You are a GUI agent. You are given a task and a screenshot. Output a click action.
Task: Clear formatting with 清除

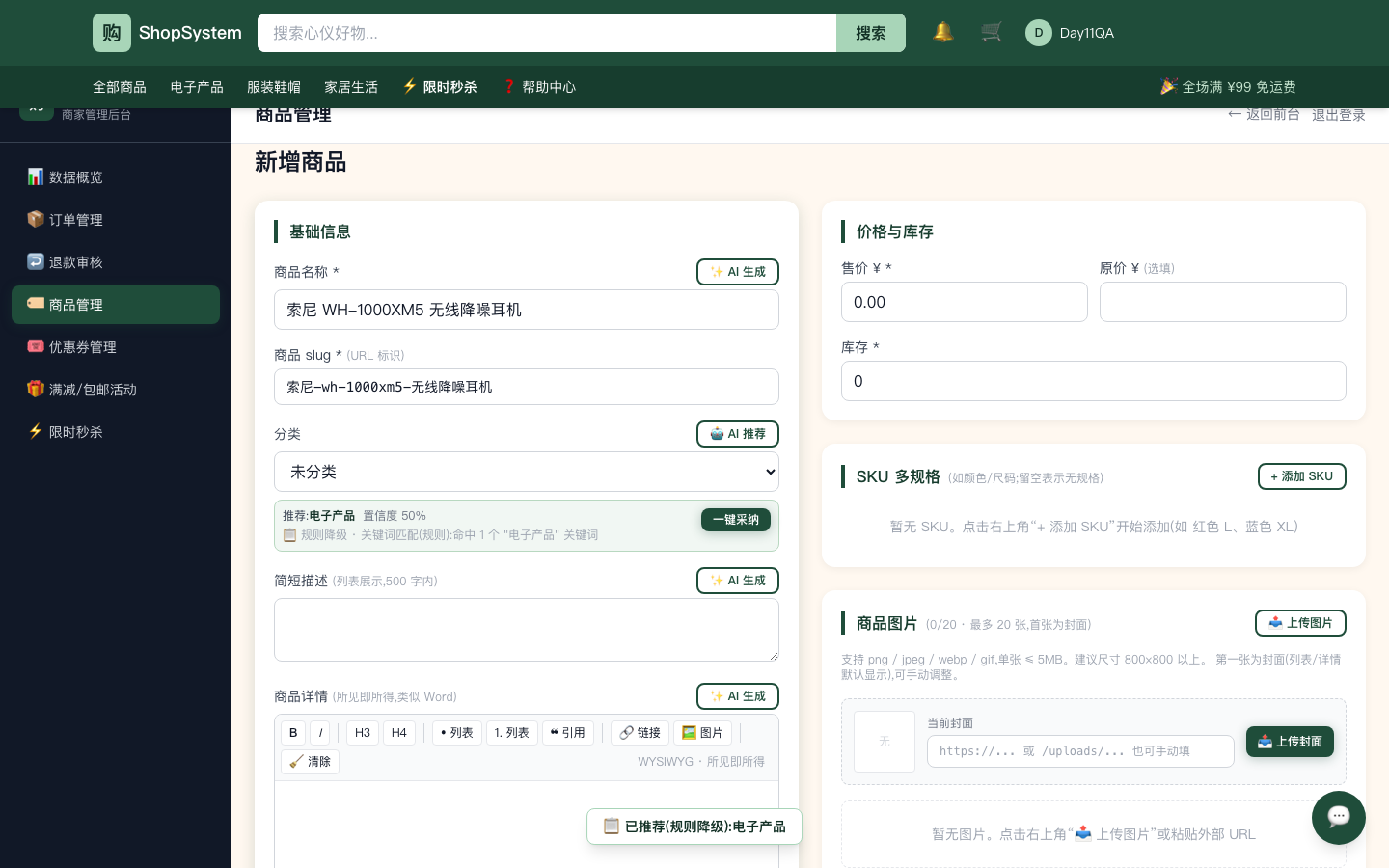coord(310,762)
